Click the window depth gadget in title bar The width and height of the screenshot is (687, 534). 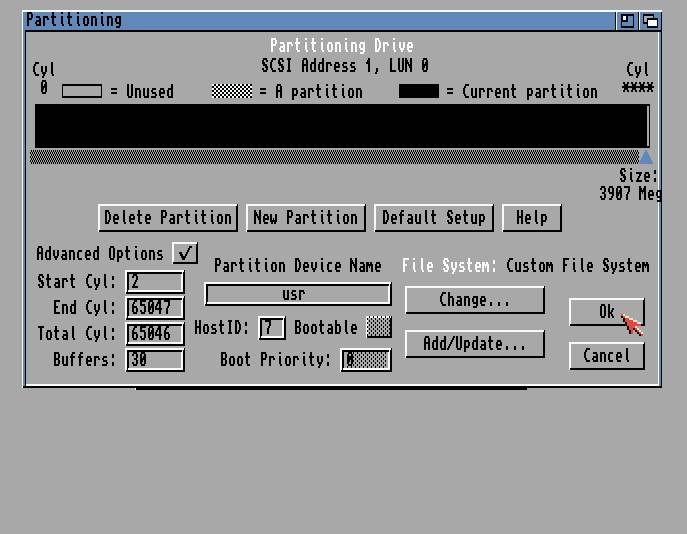point(650,20)
